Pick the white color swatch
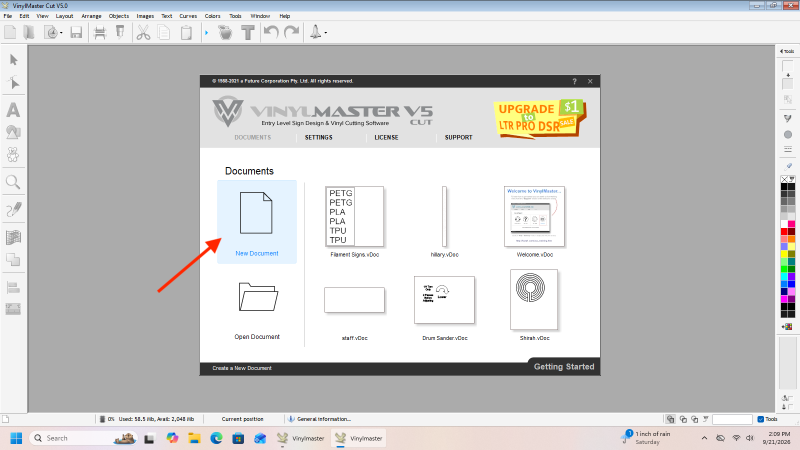The image size is (800, 450). [784, 224]
